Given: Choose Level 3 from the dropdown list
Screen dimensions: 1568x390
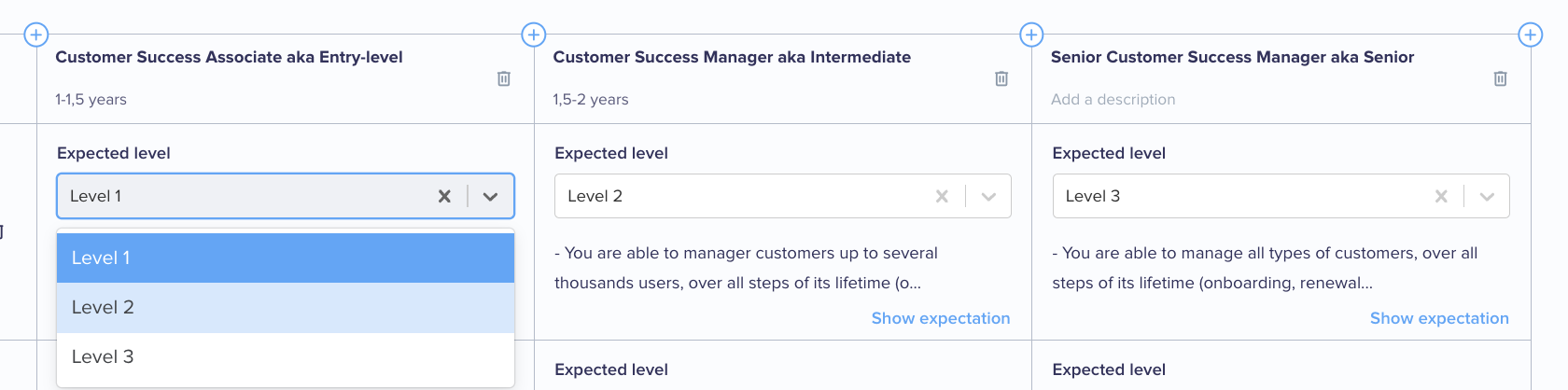Looking at the screenshot, I should [286, 356].
